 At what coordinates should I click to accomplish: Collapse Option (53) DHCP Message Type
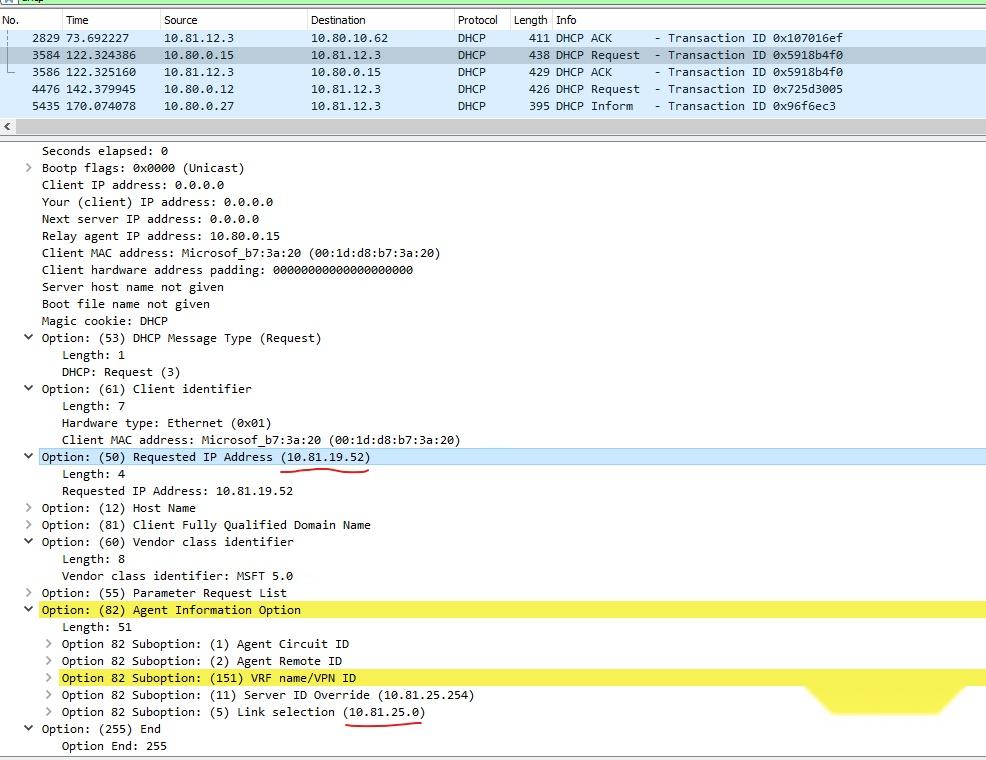coord(27,337)
